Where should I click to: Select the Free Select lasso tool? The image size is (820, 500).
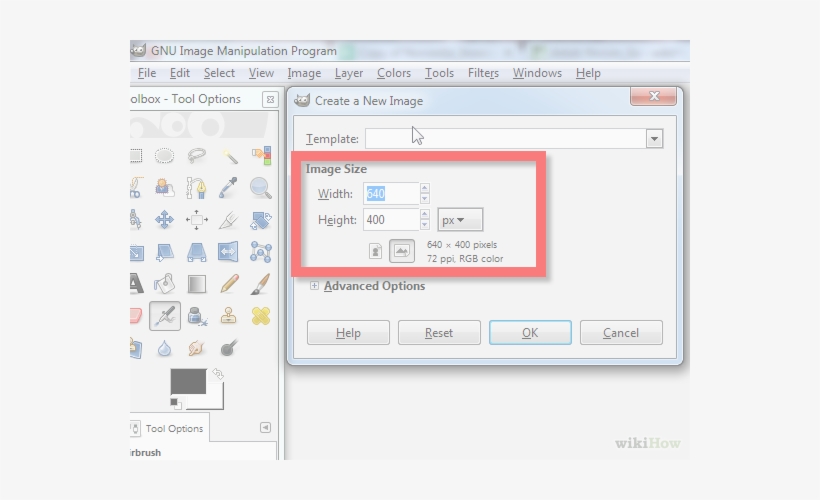[197, 155]
